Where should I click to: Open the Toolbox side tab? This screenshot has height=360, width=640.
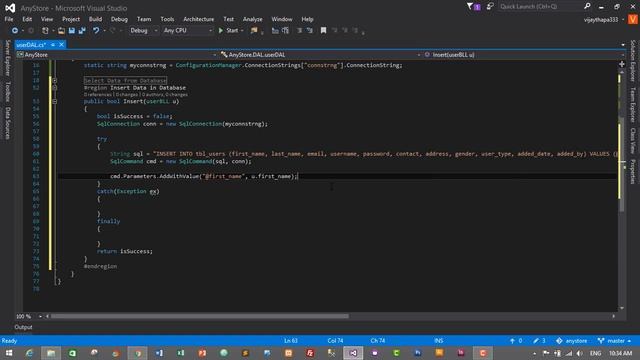(x=7, y=91)
